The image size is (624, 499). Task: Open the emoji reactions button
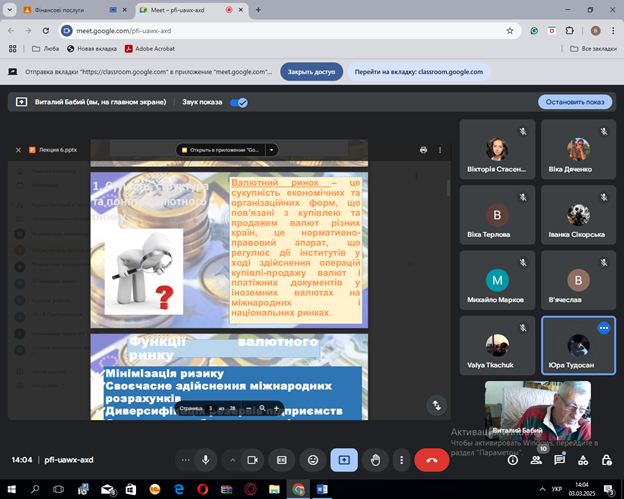(313, 459)
